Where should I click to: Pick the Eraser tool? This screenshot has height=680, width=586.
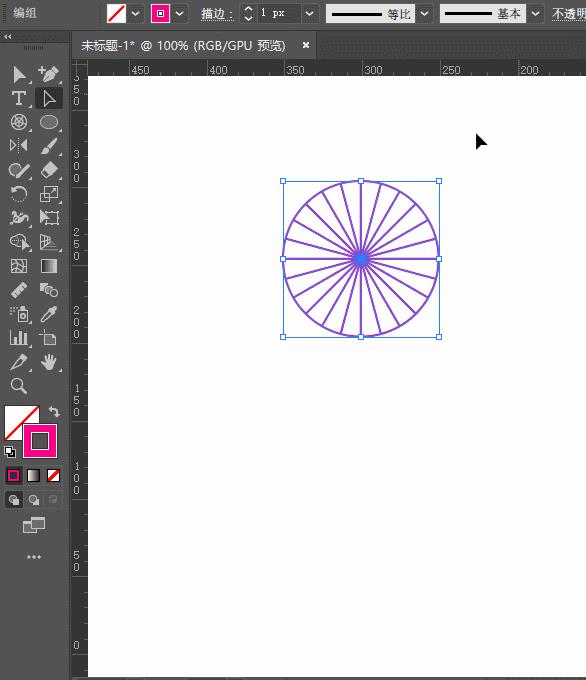tap(49, 170)
